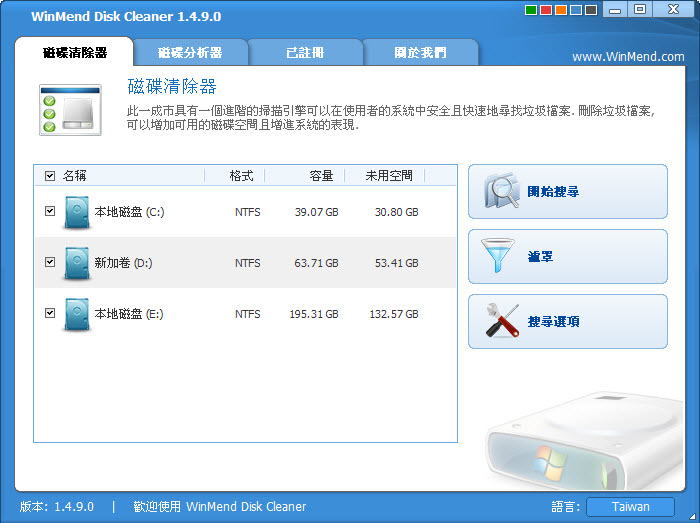
Task: Minimize the WinMend Disk Cleaner window
Action: [x=615, y=9]
